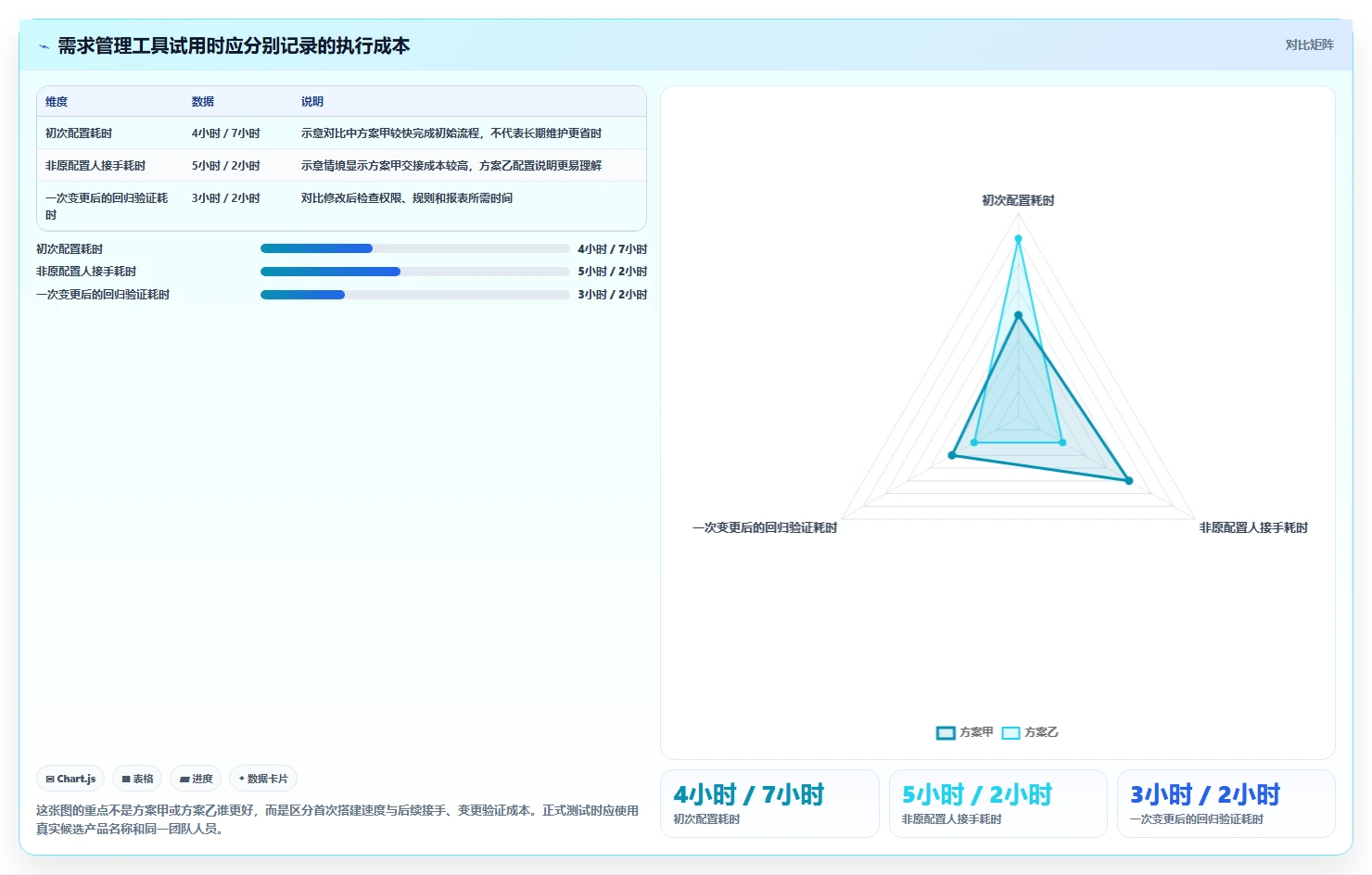Click table cell reading 3小时 / 2小时

coord(226,198)
